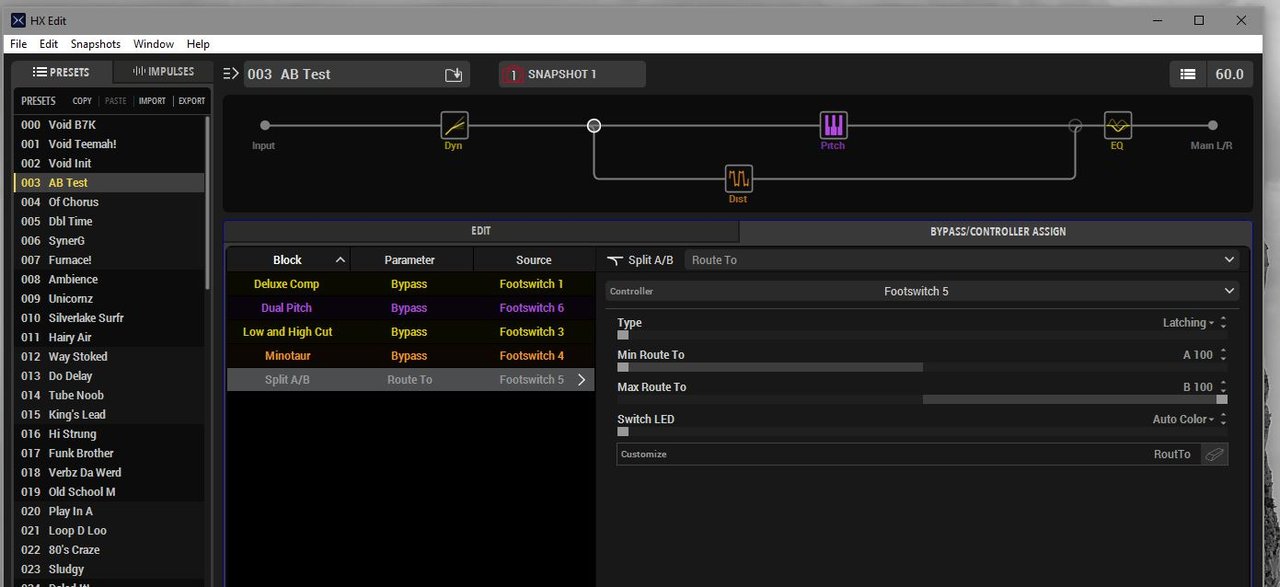Viewport: 1280px width, 587px height.
Task: Switch to Bypass/Controller Assign tab
Action: coord(995,231)
